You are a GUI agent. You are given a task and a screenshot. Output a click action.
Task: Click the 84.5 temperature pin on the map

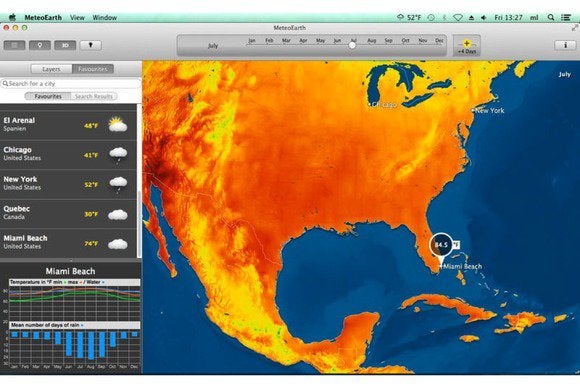pos(441,245)
